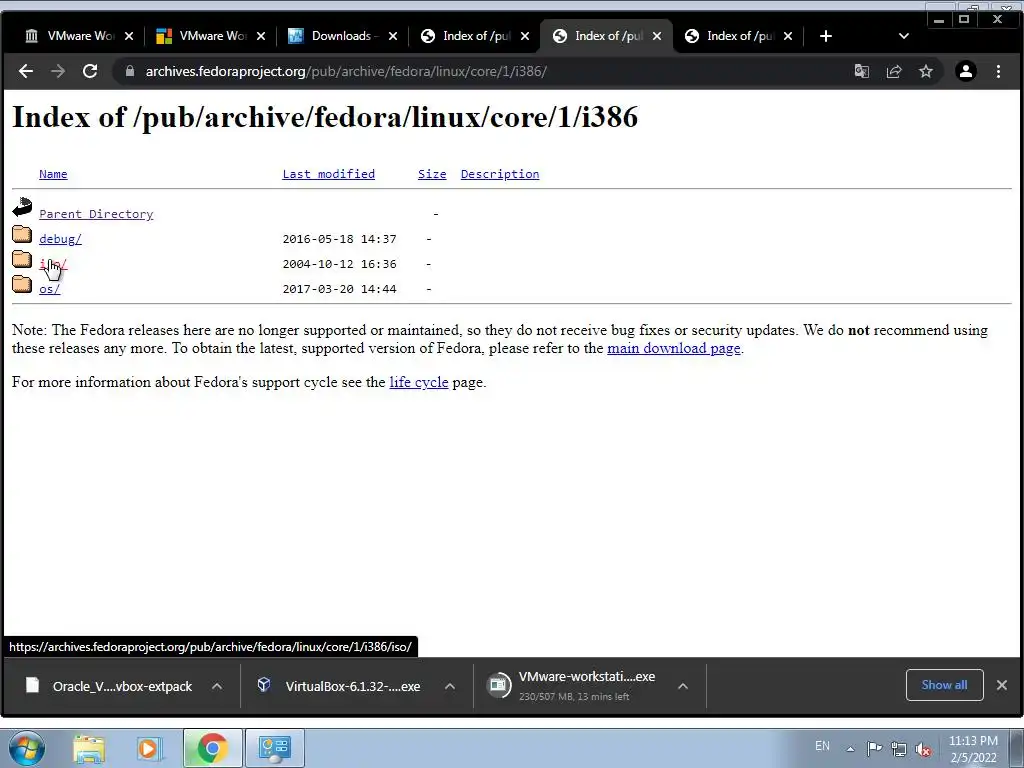The height and width of the screenshot is (768, 1024).
Task: Click the EN language indicator
Action: (822, 746)
